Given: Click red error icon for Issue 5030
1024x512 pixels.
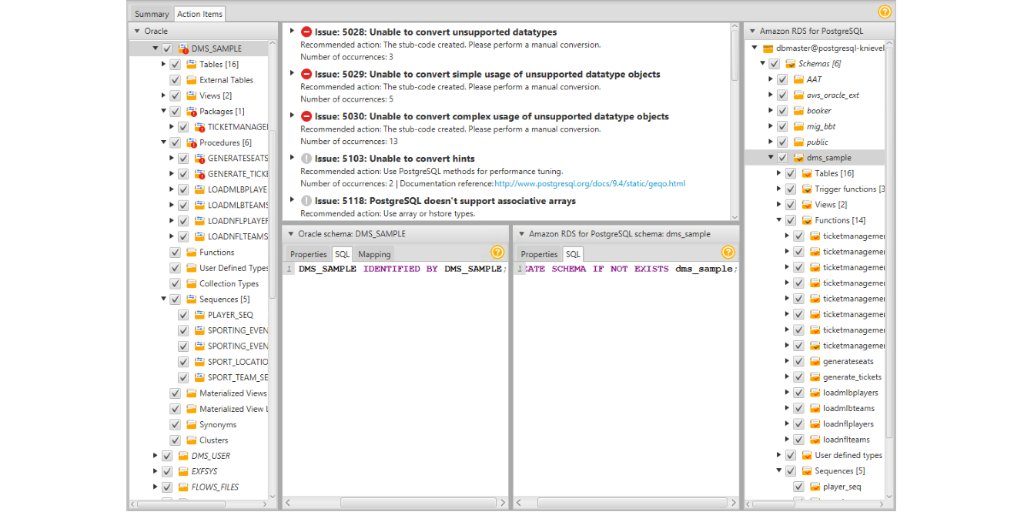Looking at the screenshot, I should (x=306, y=116).
